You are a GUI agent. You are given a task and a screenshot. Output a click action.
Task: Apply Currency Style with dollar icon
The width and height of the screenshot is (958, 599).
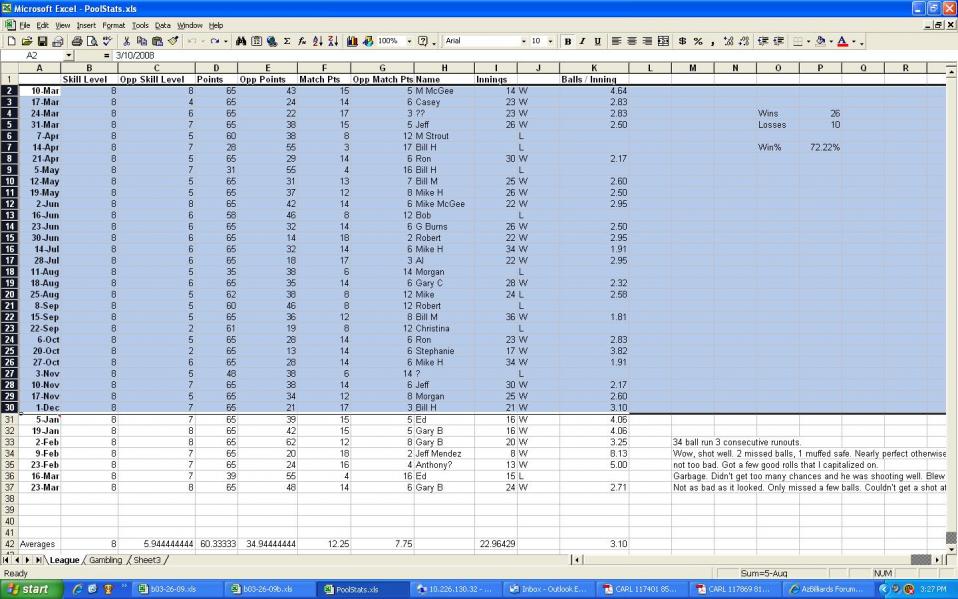click(682, 41)
